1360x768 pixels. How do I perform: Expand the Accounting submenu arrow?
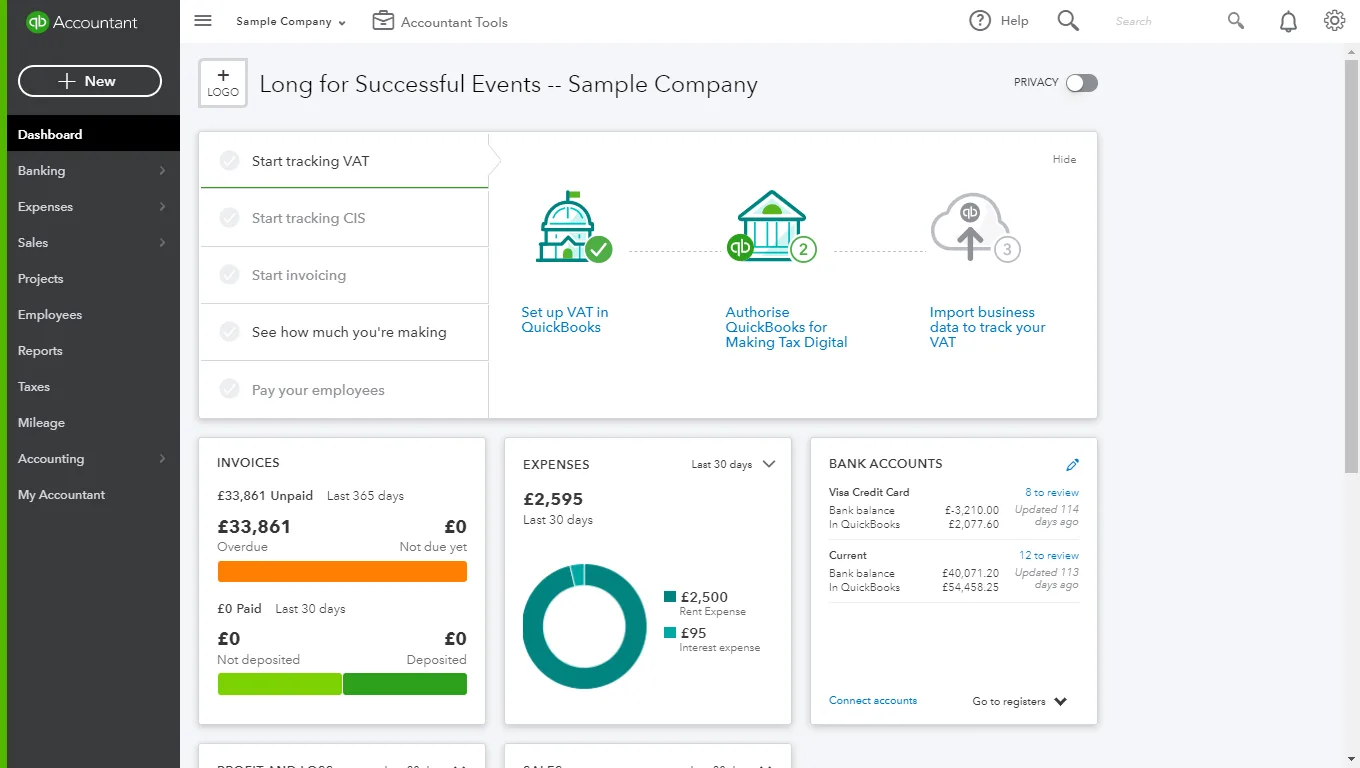point(162,459)
